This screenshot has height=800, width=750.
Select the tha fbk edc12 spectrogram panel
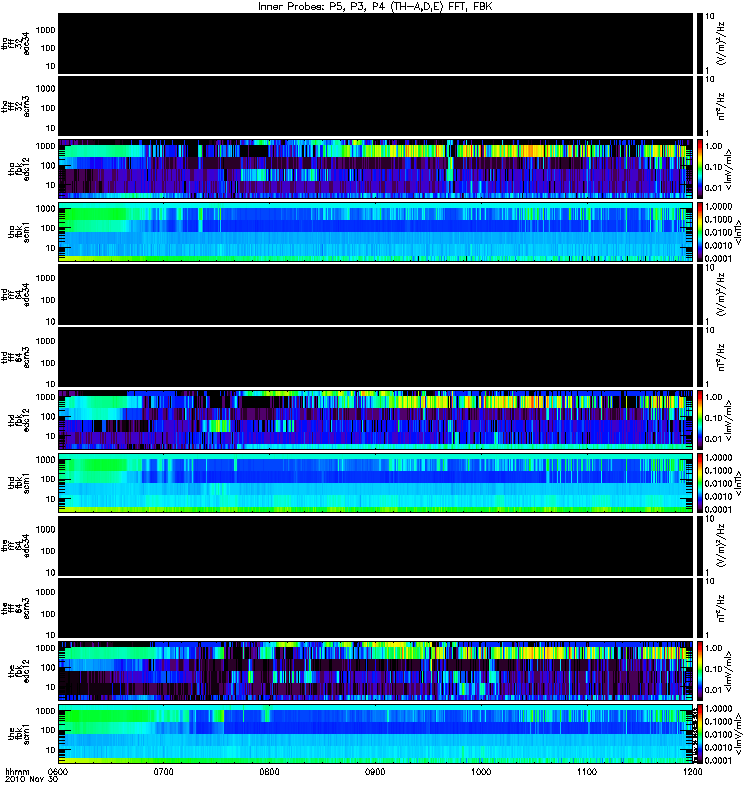tap(376, 169)
